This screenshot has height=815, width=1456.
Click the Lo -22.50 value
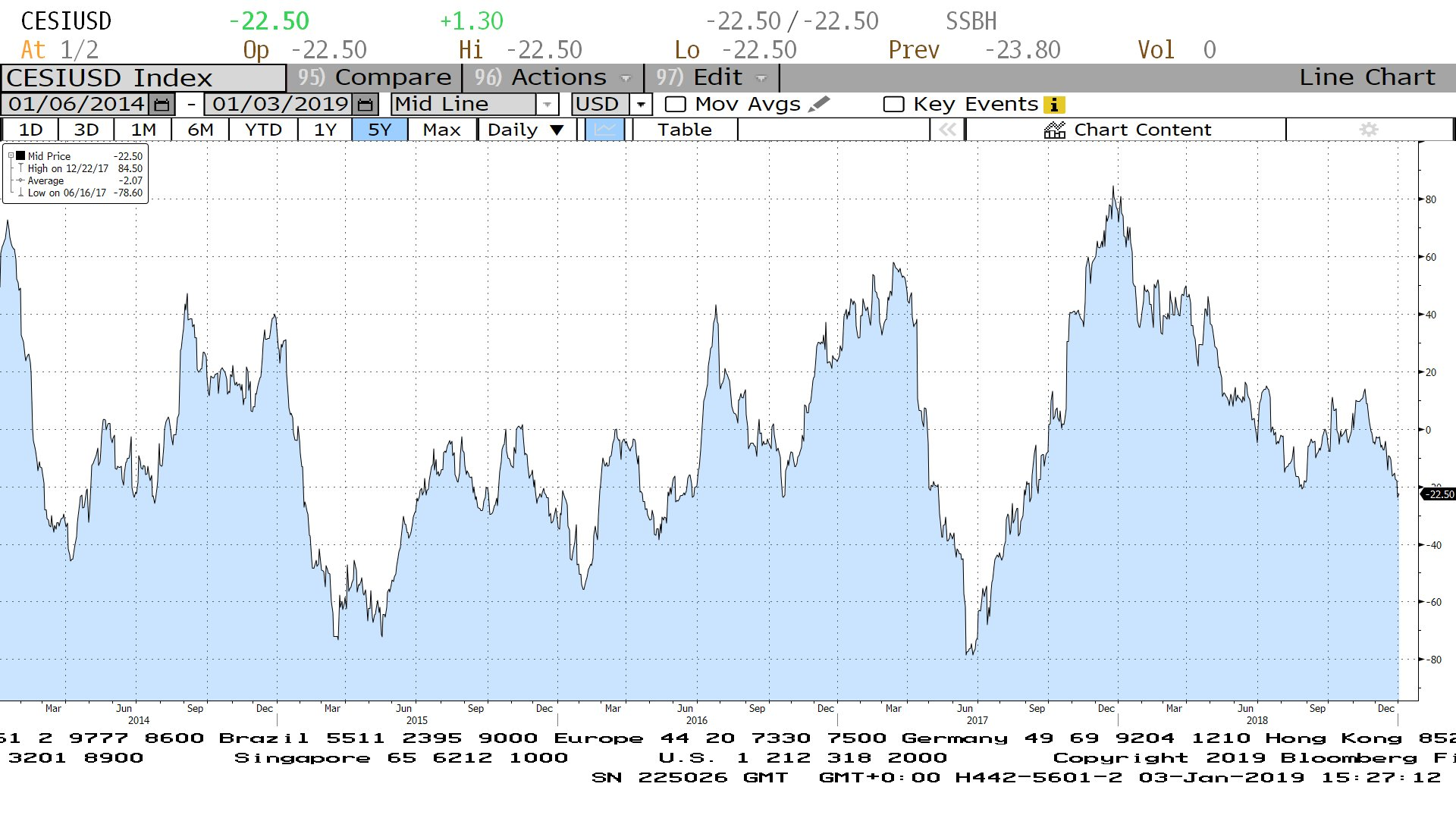click(x=759, y=50)
